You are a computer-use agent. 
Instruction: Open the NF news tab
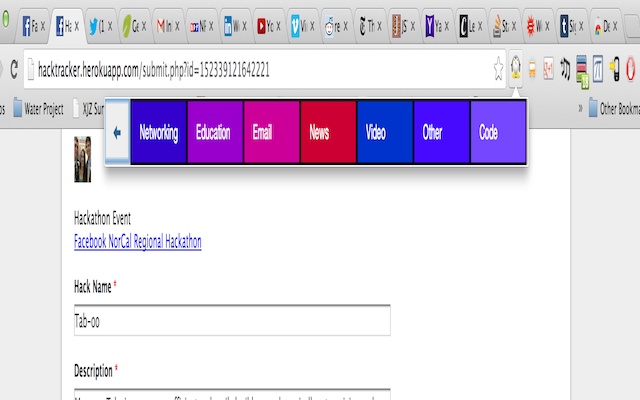click(202, 27)
